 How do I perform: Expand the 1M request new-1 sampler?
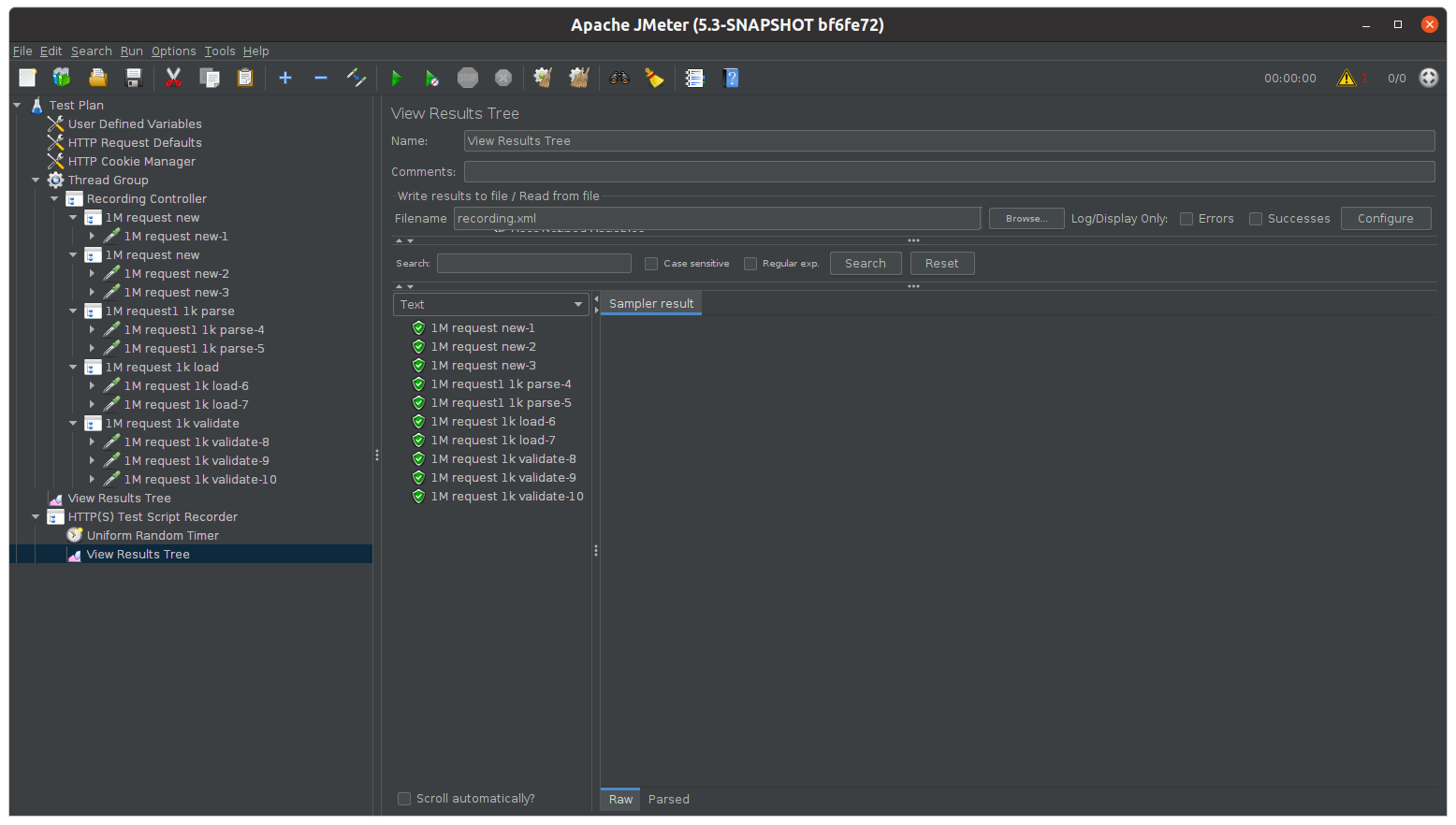92,236
